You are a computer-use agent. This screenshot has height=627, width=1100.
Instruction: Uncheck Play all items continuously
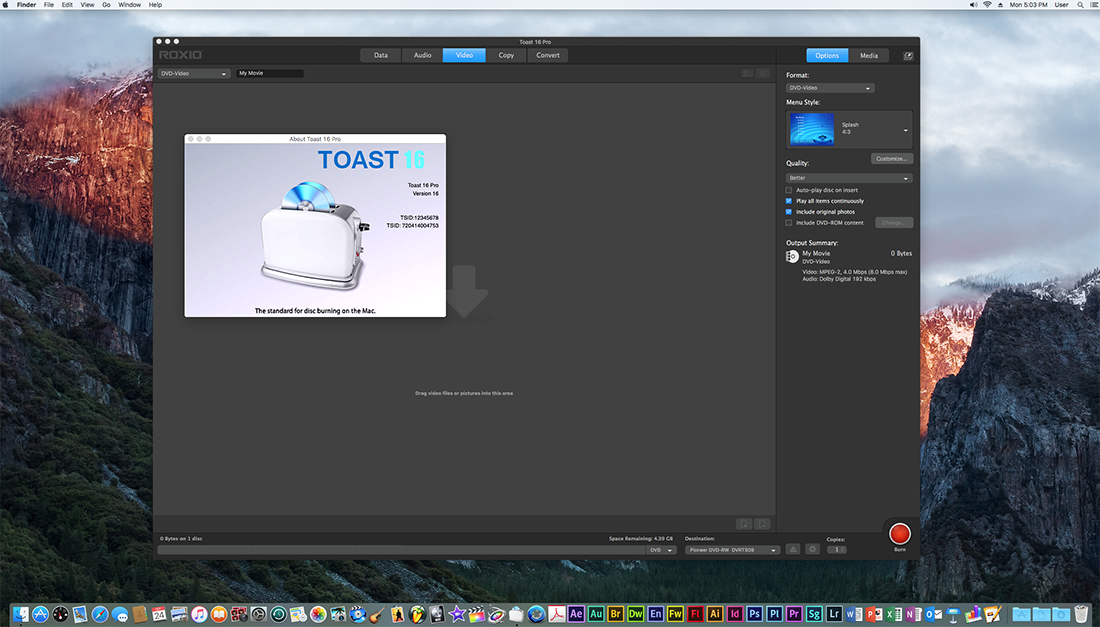click(x=789, y=201)
